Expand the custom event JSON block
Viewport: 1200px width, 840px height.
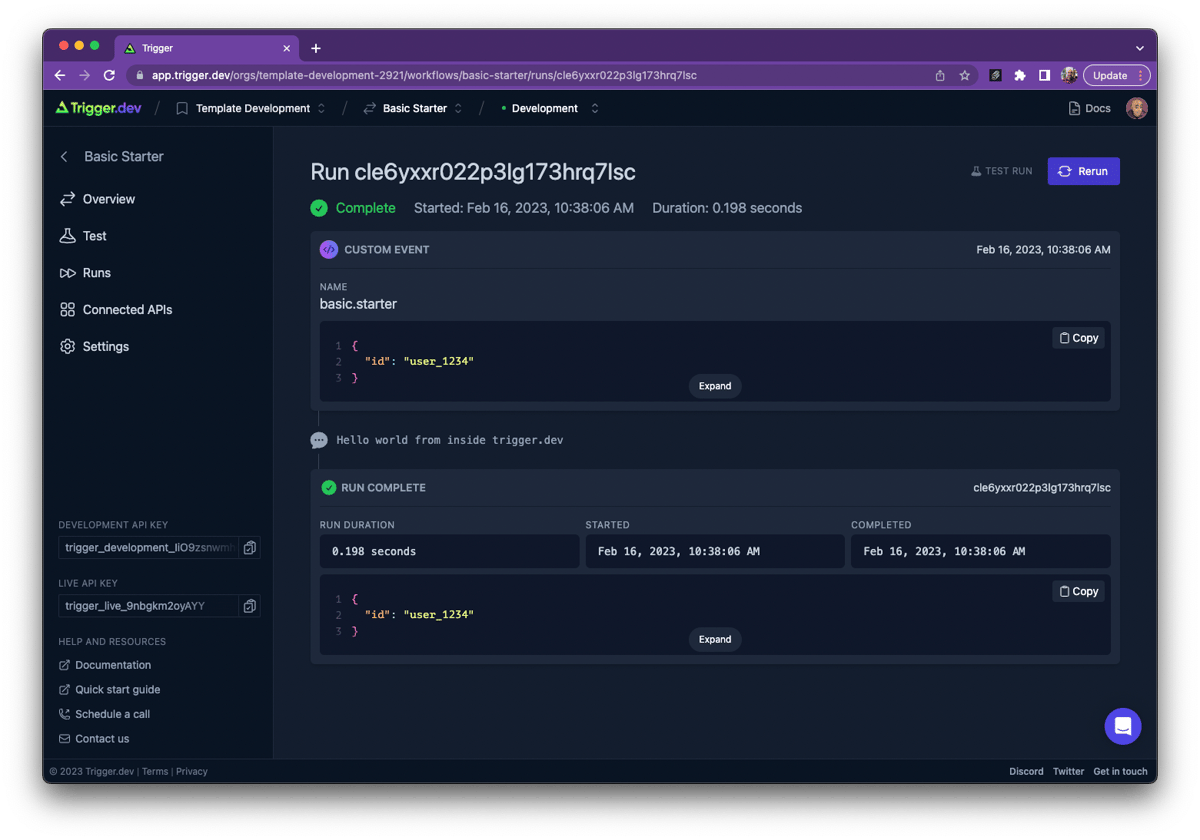715,386
